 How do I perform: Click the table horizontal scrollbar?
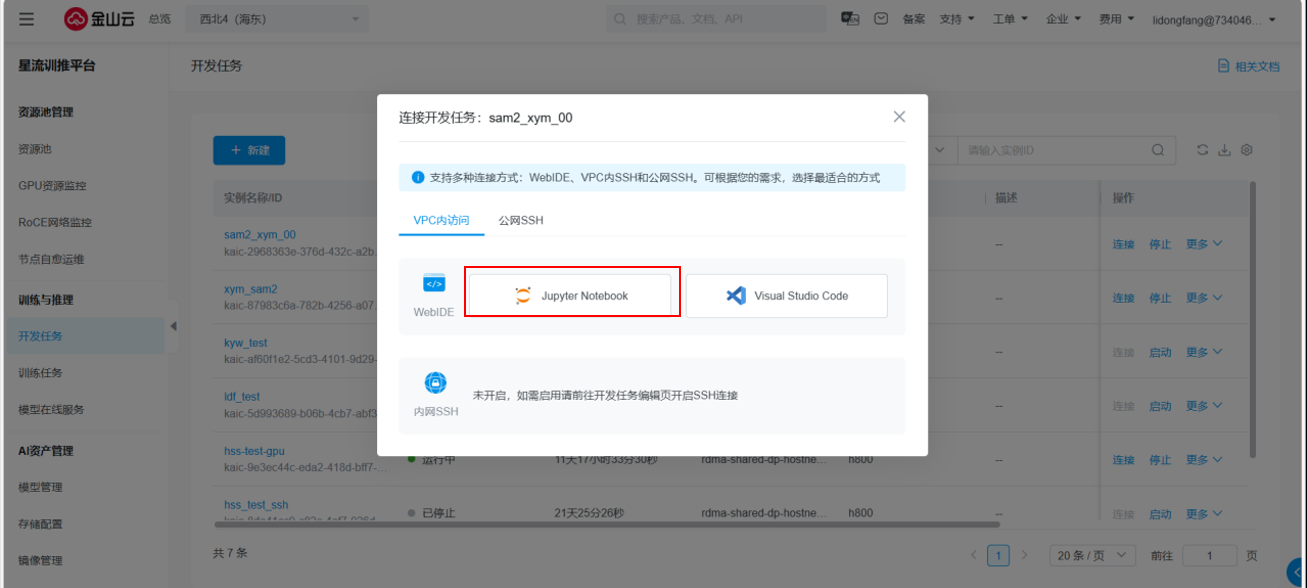point(607,524)
